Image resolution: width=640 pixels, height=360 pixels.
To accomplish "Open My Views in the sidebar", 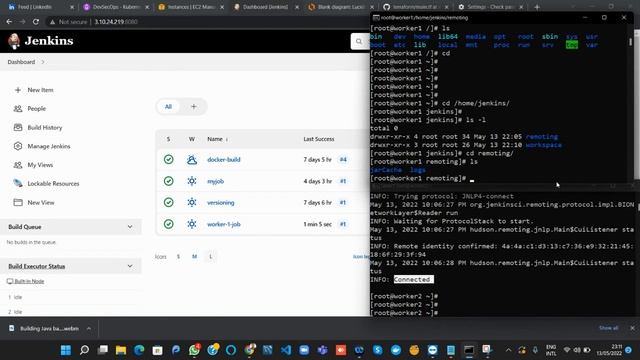I will 40,165.
